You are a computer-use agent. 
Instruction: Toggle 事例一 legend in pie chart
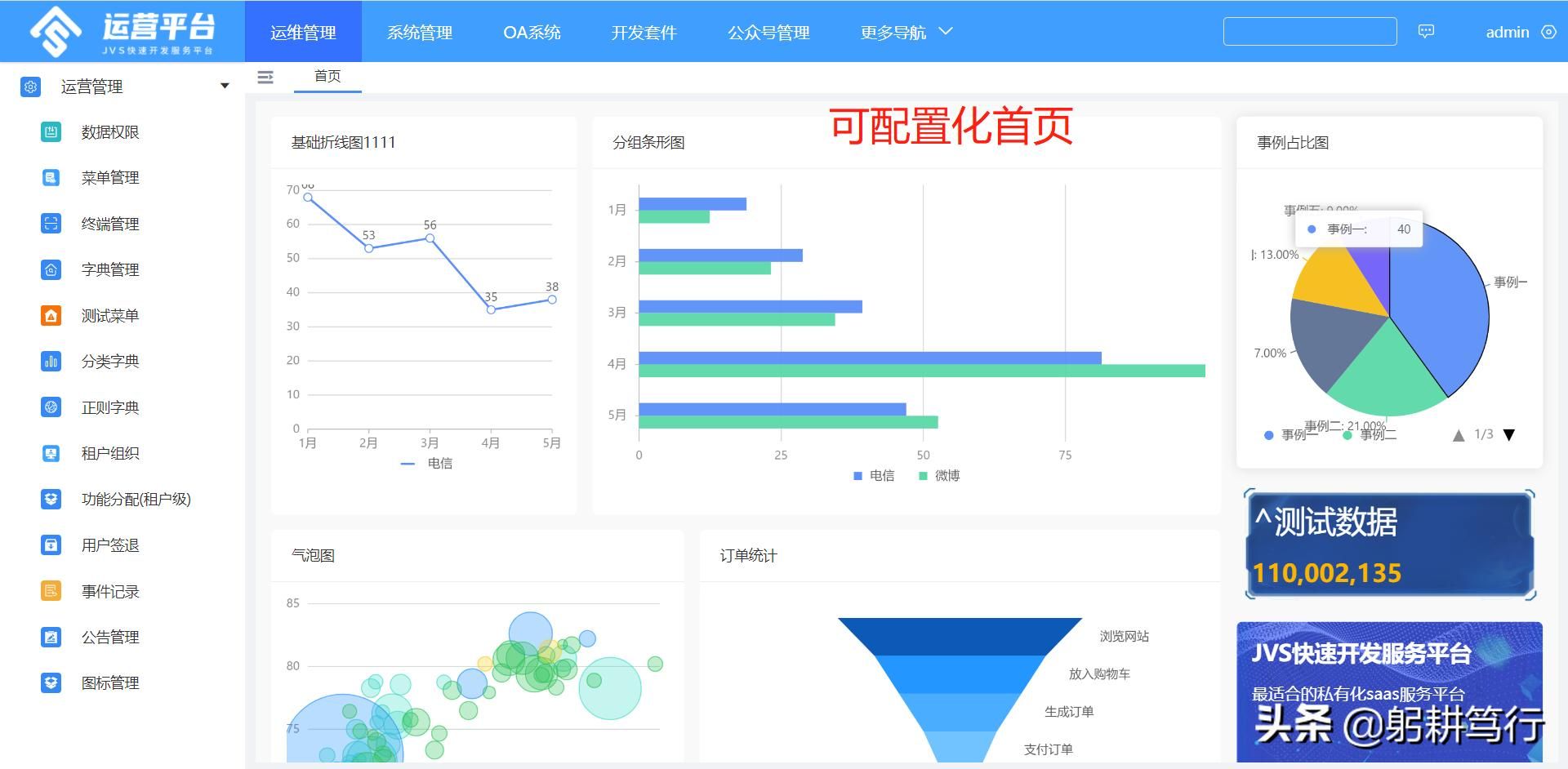pos(1290,435)
